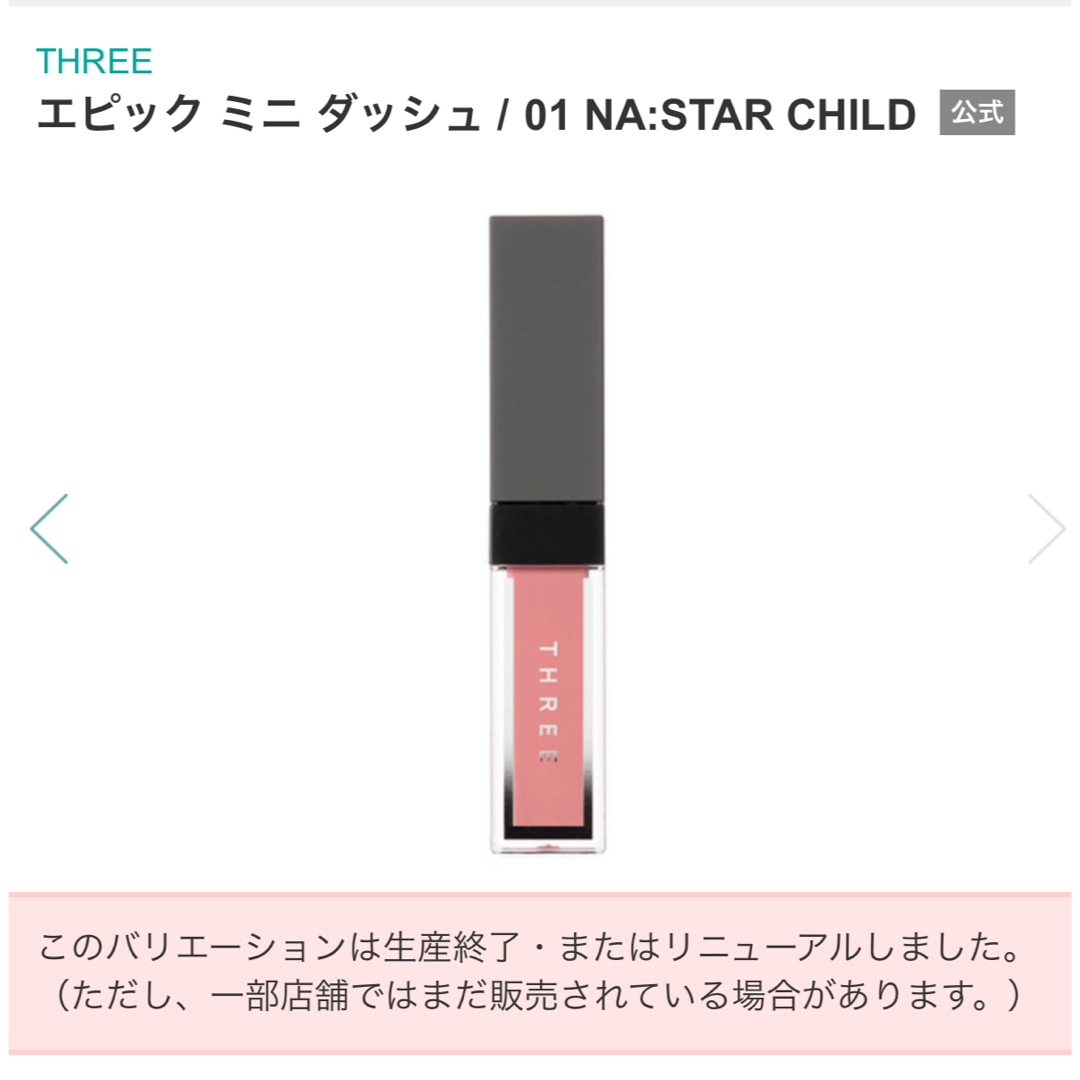Click the 01 NA:STAR CHILD shade name

pos(720,114)
